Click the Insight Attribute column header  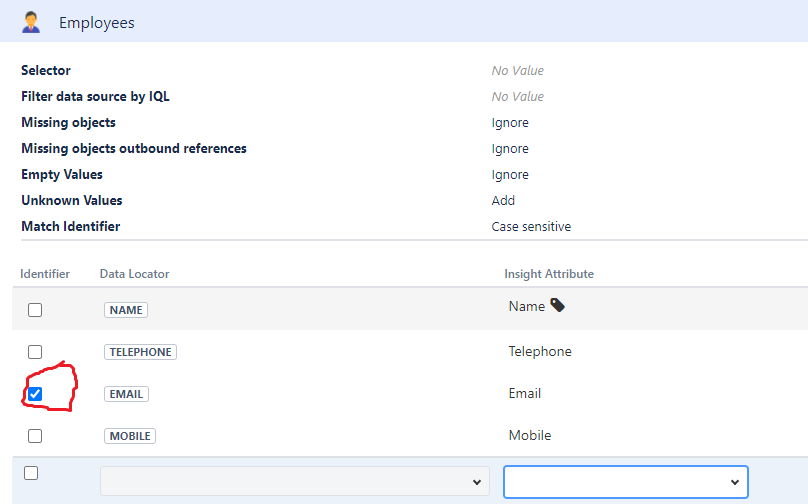[x=549, y=274]
